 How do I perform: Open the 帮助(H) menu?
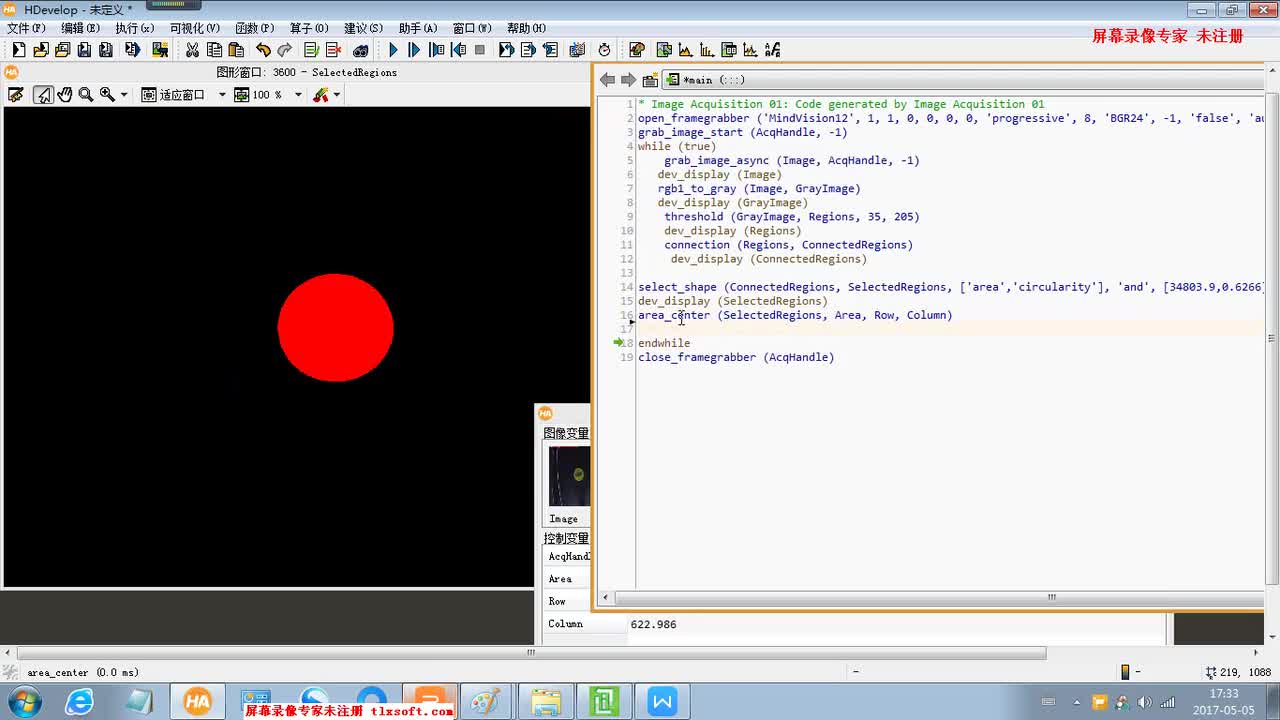click(x=526, y=28)
